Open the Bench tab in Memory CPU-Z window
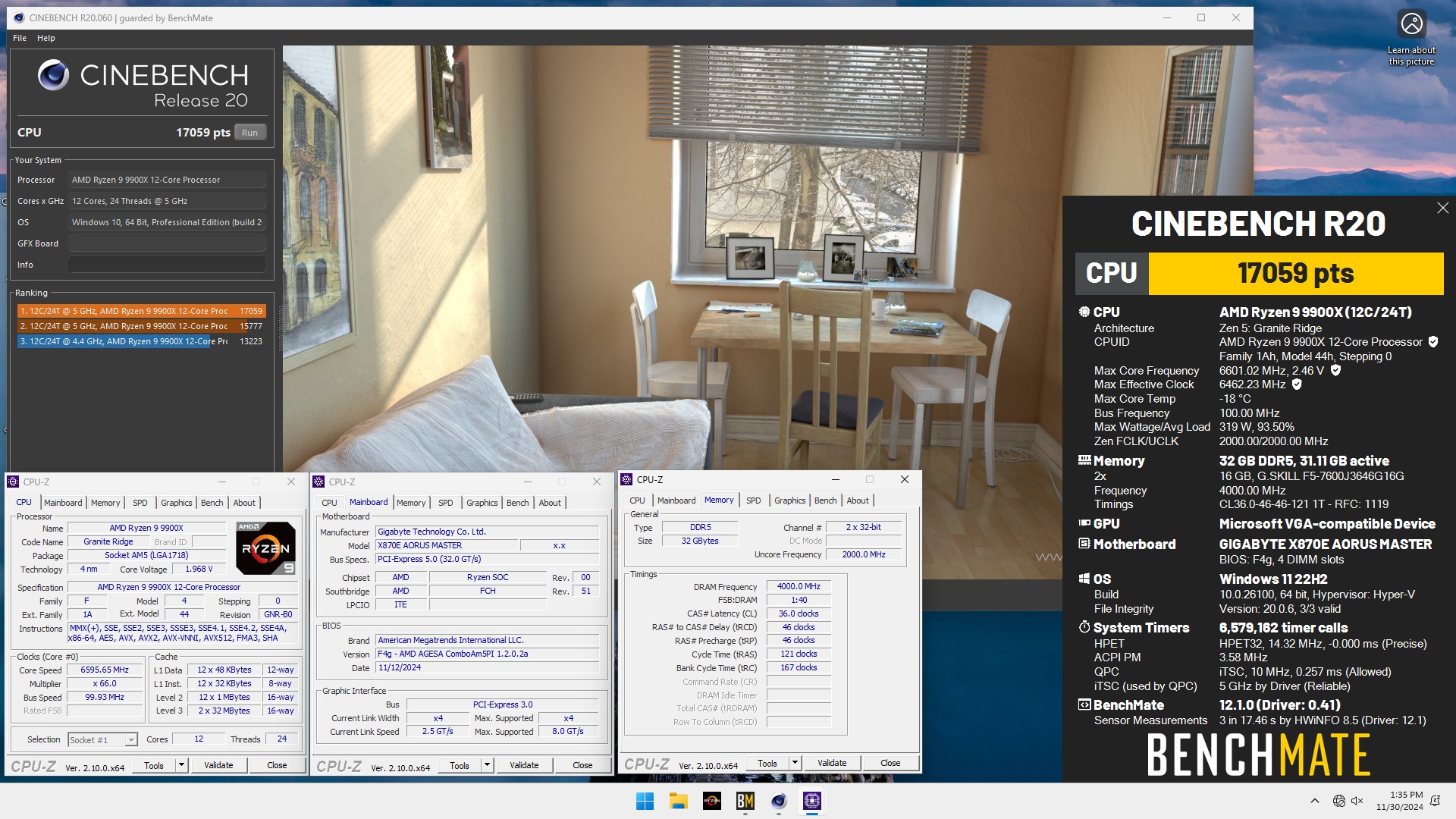Screen dimensions: 1456x819 (x=826, y=500)
